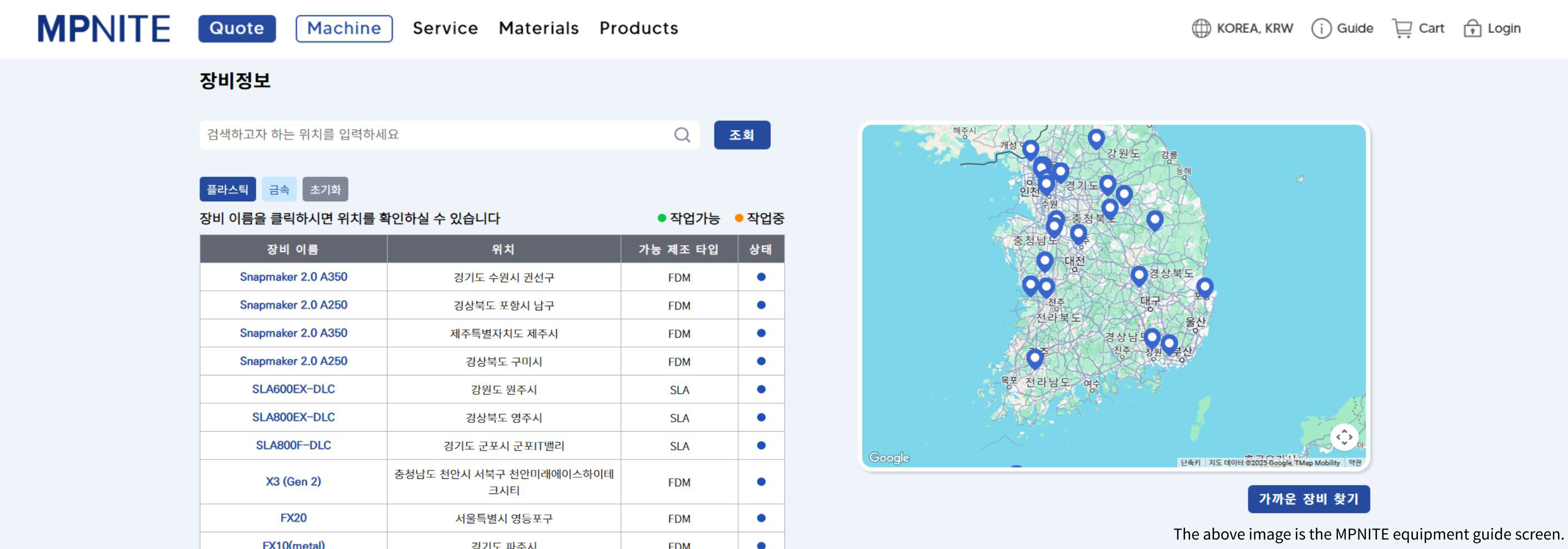This screenshot has width=1568, height=549.
Task: Open the Products menu
Action: [639, 28]
